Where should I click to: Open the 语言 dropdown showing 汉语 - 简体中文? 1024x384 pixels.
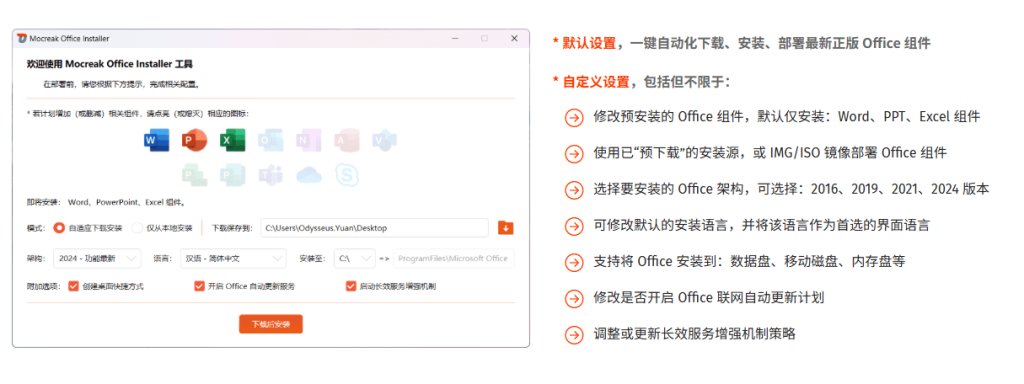coord(233,259)
